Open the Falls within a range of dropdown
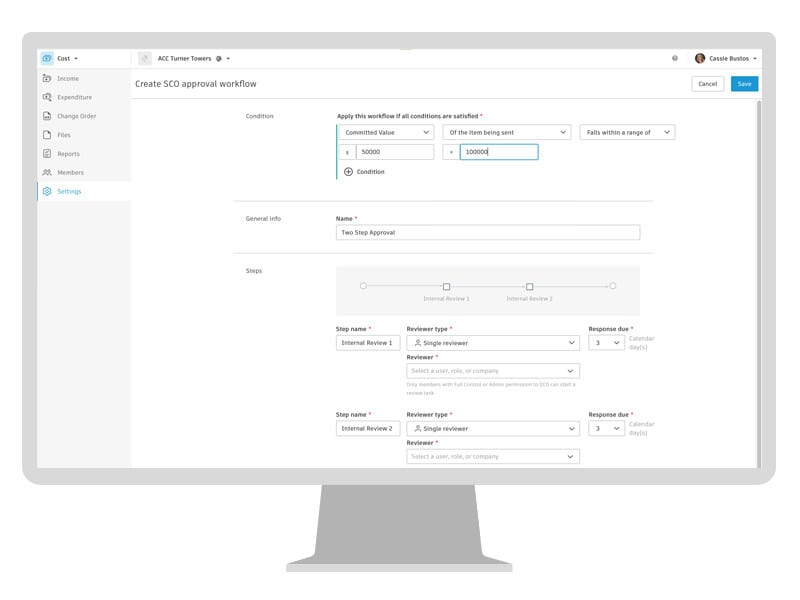Screen dimensions: 800x600 pos(627,132)
